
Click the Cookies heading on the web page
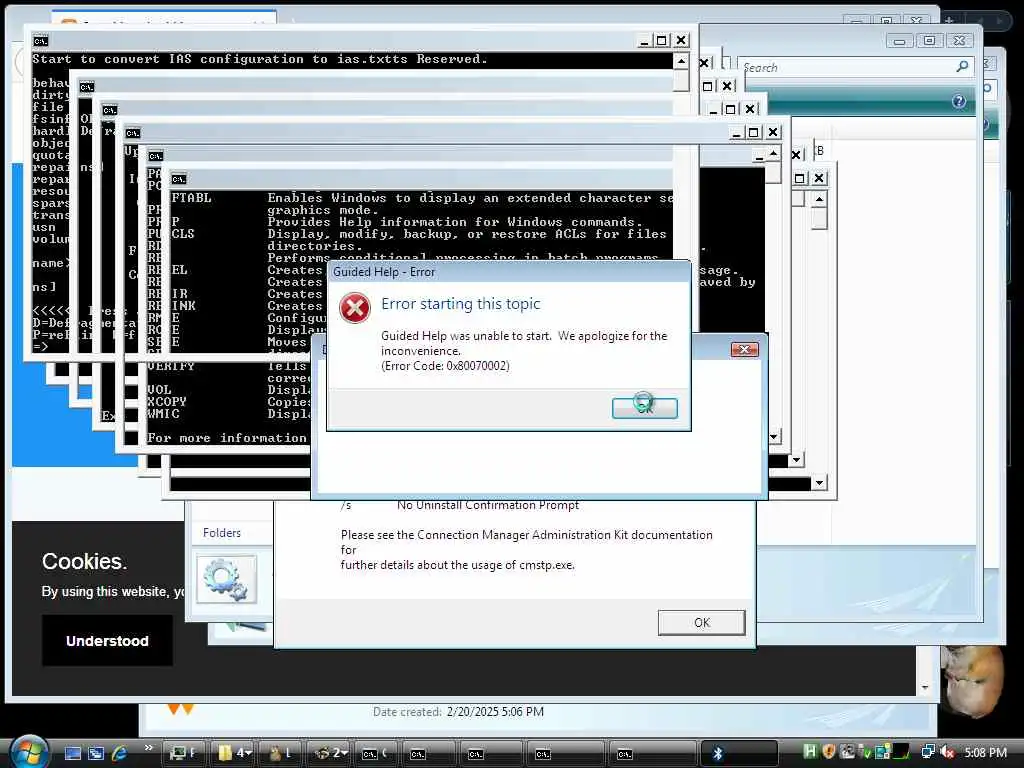pos(84,562)
